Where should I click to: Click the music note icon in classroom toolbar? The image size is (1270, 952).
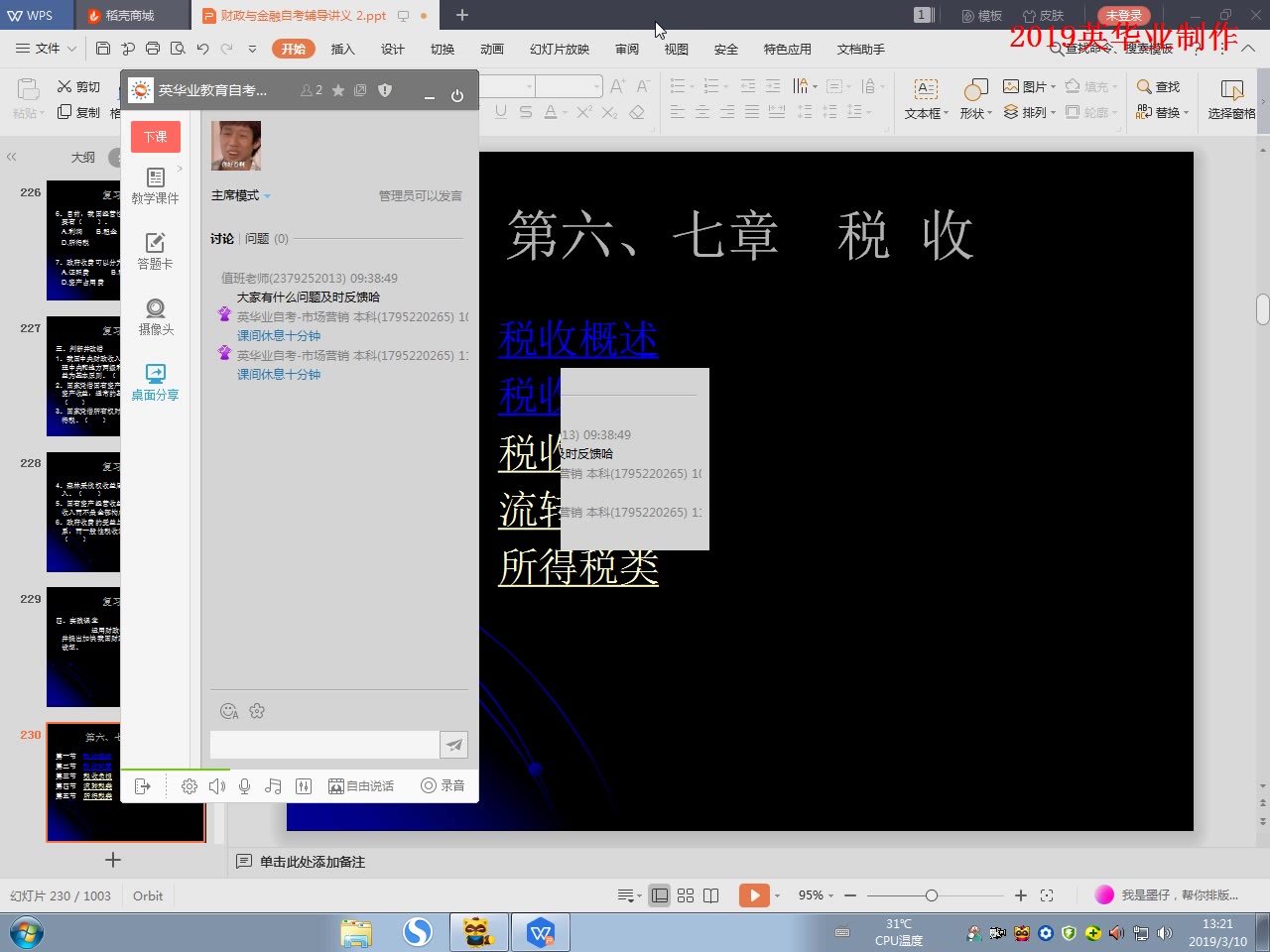click(273, 786)
